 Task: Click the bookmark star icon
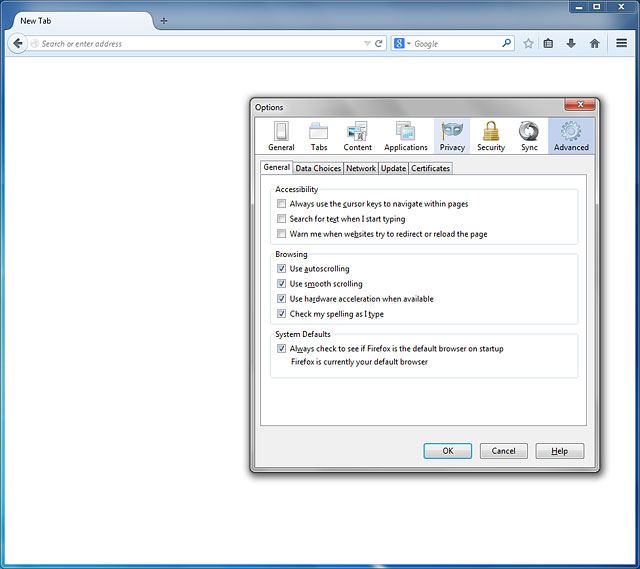coord(528,44)
